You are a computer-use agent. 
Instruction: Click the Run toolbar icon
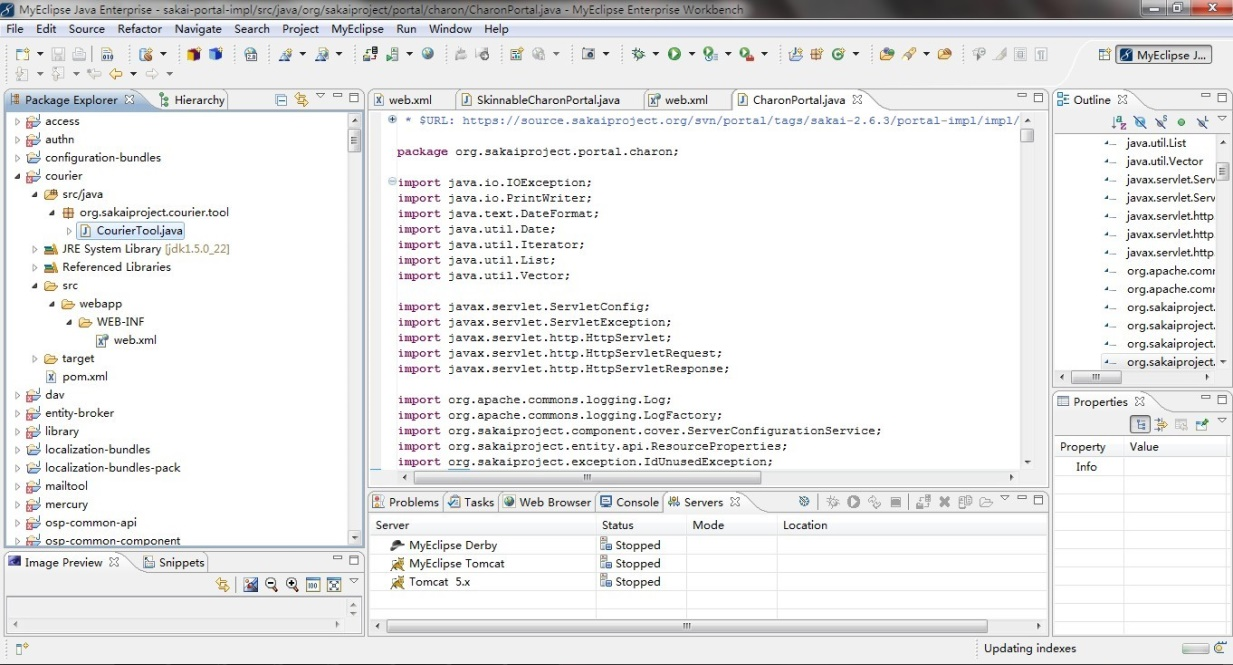click(x=674, y=54)
